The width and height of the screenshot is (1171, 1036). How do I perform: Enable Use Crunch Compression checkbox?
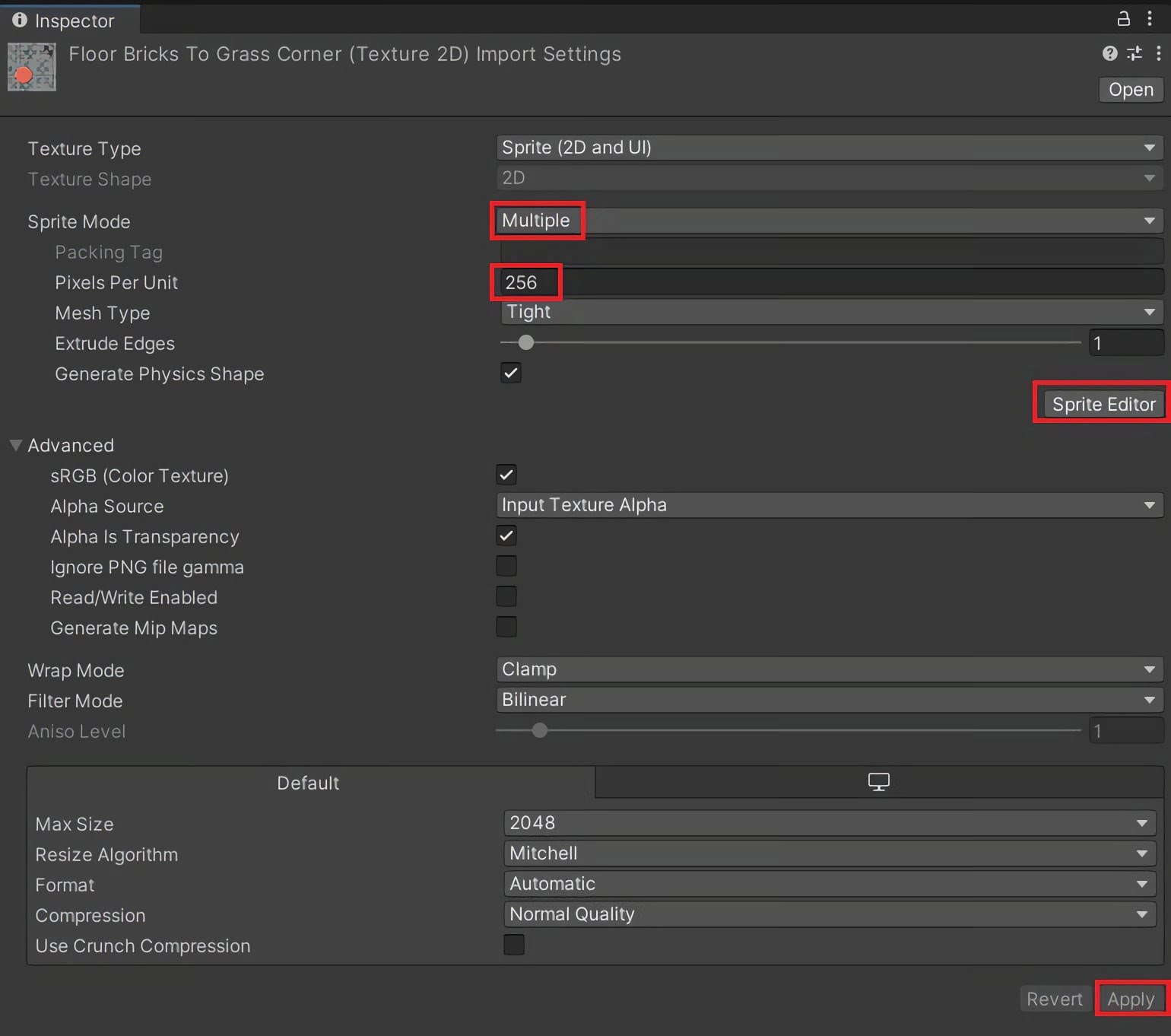pyautogui.click(x=514, y=945)
